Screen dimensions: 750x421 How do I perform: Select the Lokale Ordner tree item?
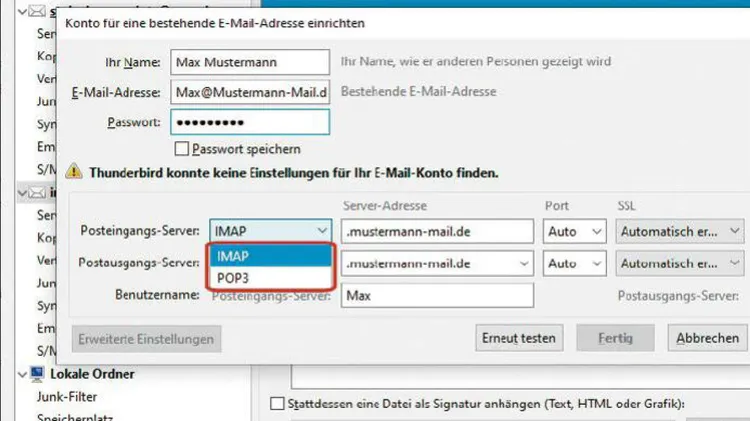[x=92, y=374]
